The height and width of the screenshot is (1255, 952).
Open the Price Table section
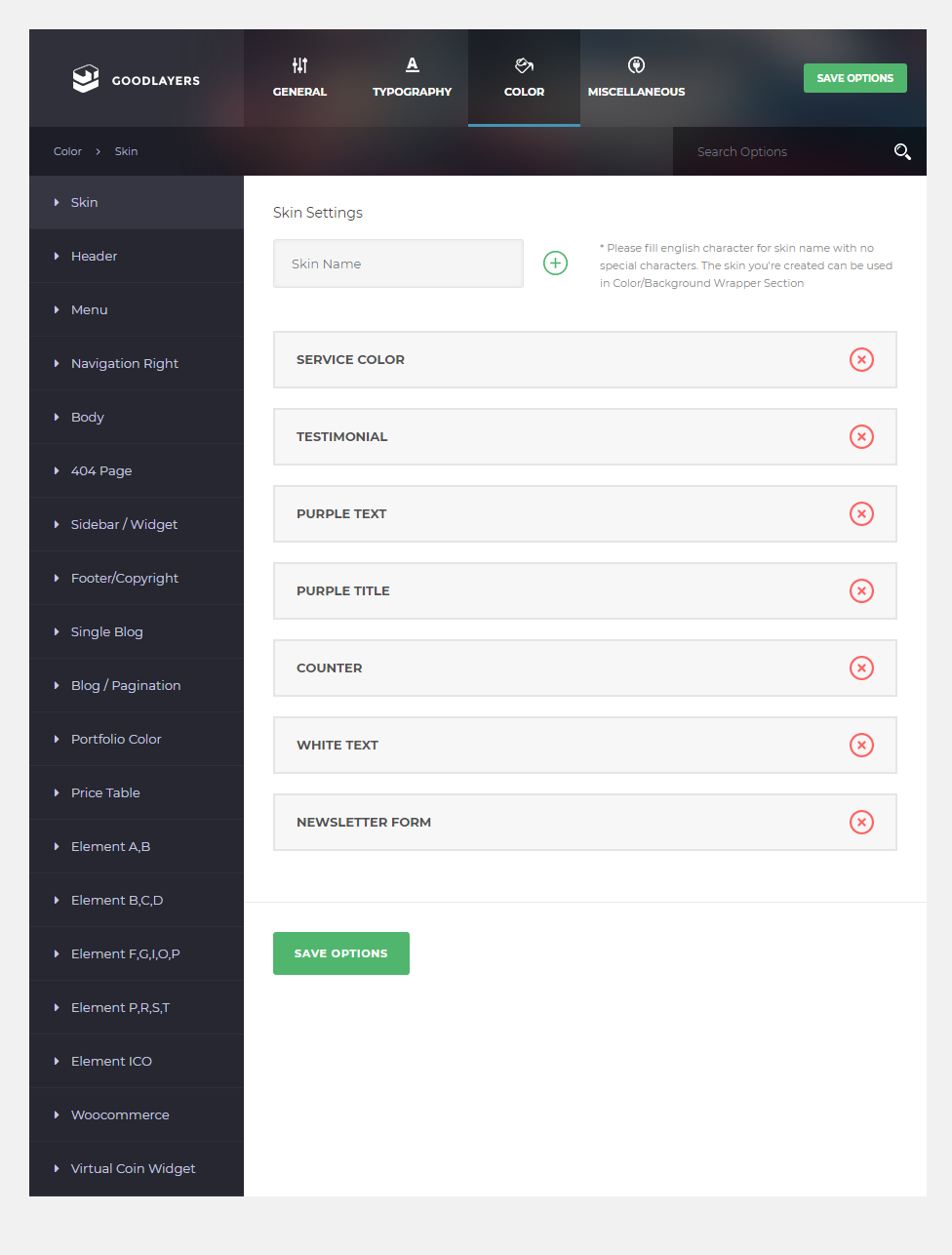137,792
